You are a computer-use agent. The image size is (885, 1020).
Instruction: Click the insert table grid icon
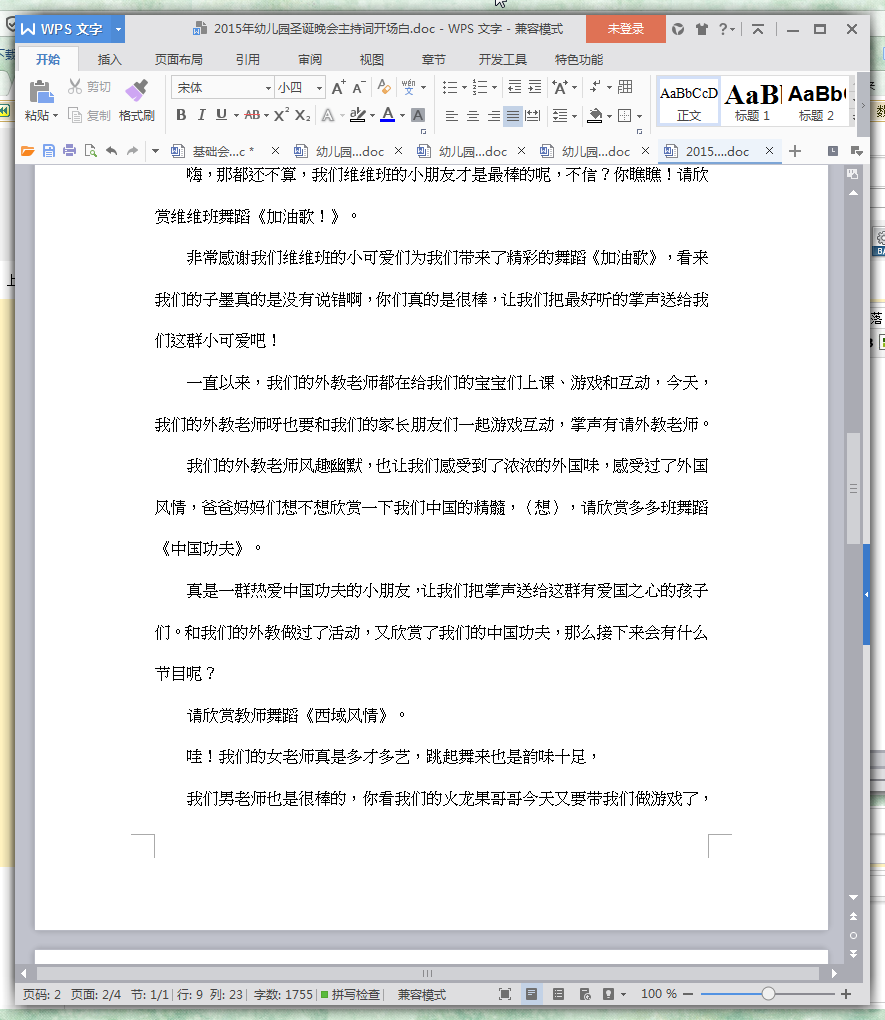[x=625, y=87]
